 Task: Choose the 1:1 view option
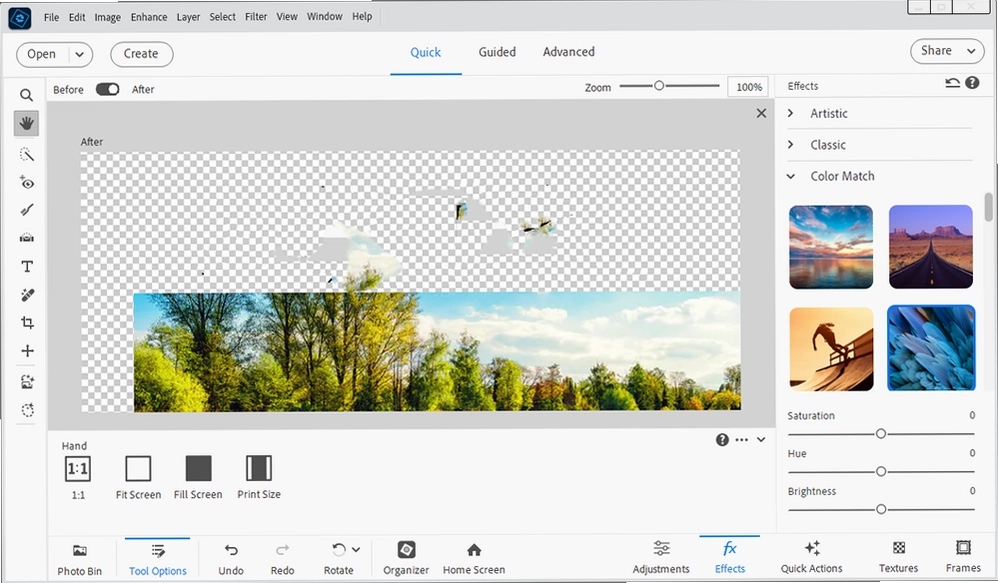click(78, 477)
